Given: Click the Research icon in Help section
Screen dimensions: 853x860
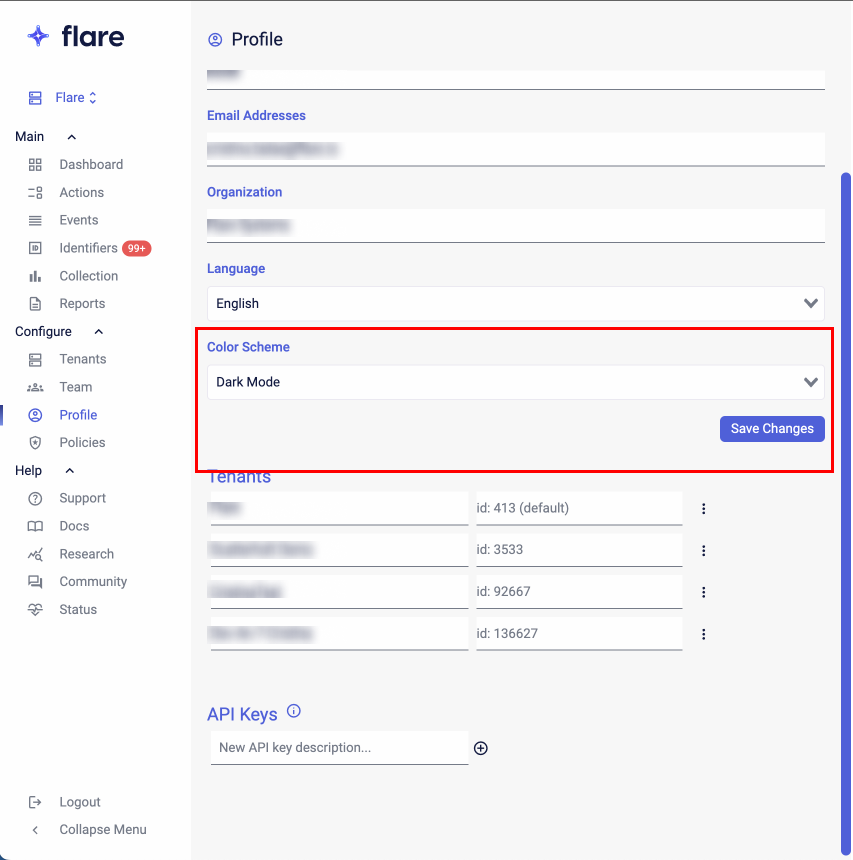Looking at the screenshot, I should pos(35,554).
